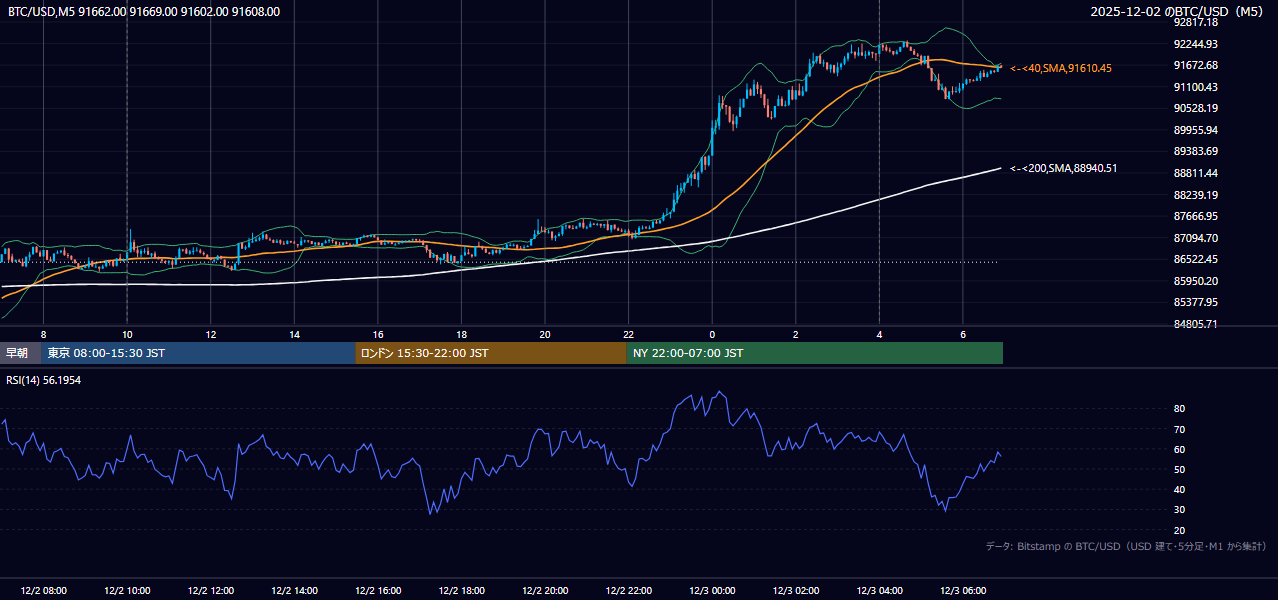Click the bottom time label 12/3 00:00
This screenshot has height=600, width=1278.
[x=712, y=591]
